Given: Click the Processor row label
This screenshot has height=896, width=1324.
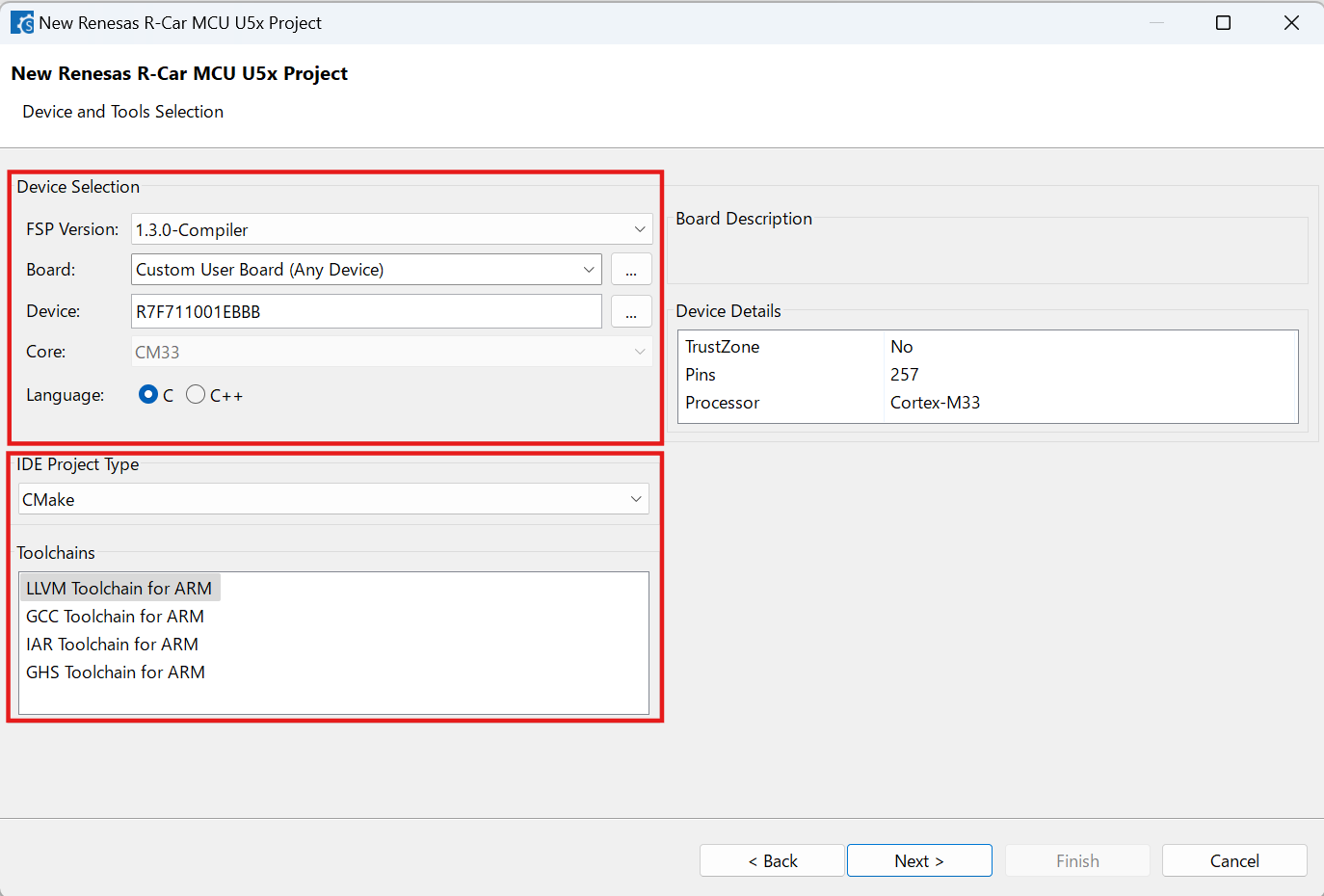Looking at the screenshot, I should point(723,403).
